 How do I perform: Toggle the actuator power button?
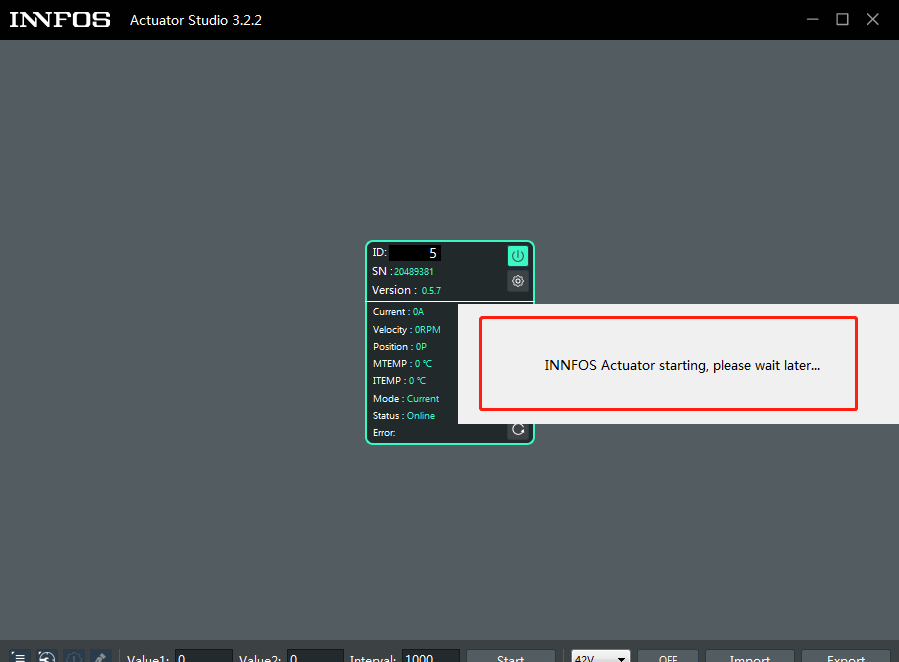point(517,256)
